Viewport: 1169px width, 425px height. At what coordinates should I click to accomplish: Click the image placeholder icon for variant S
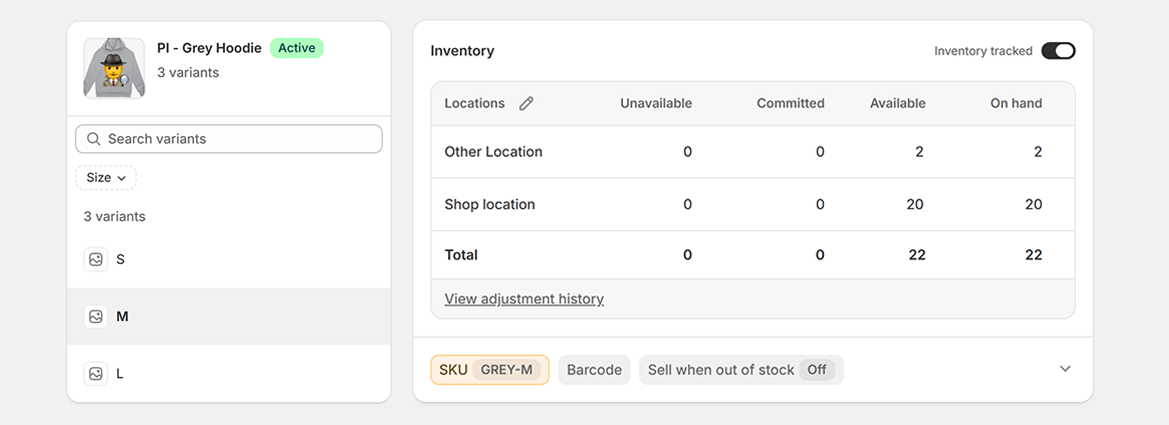click(95, 259)
